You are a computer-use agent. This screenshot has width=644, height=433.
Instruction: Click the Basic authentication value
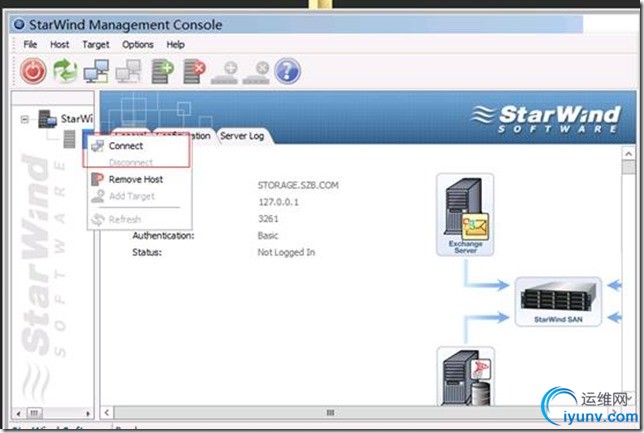pyautogui.click(x=268, y=235)
